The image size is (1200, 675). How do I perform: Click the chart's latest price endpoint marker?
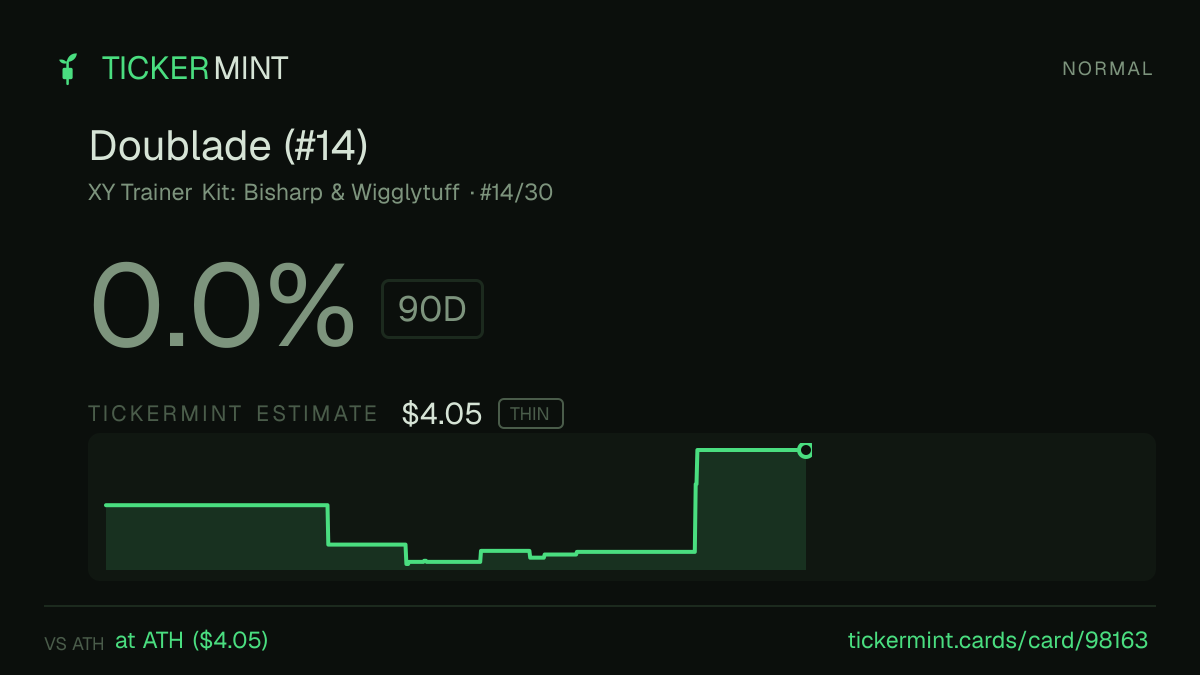coord(805,450)
